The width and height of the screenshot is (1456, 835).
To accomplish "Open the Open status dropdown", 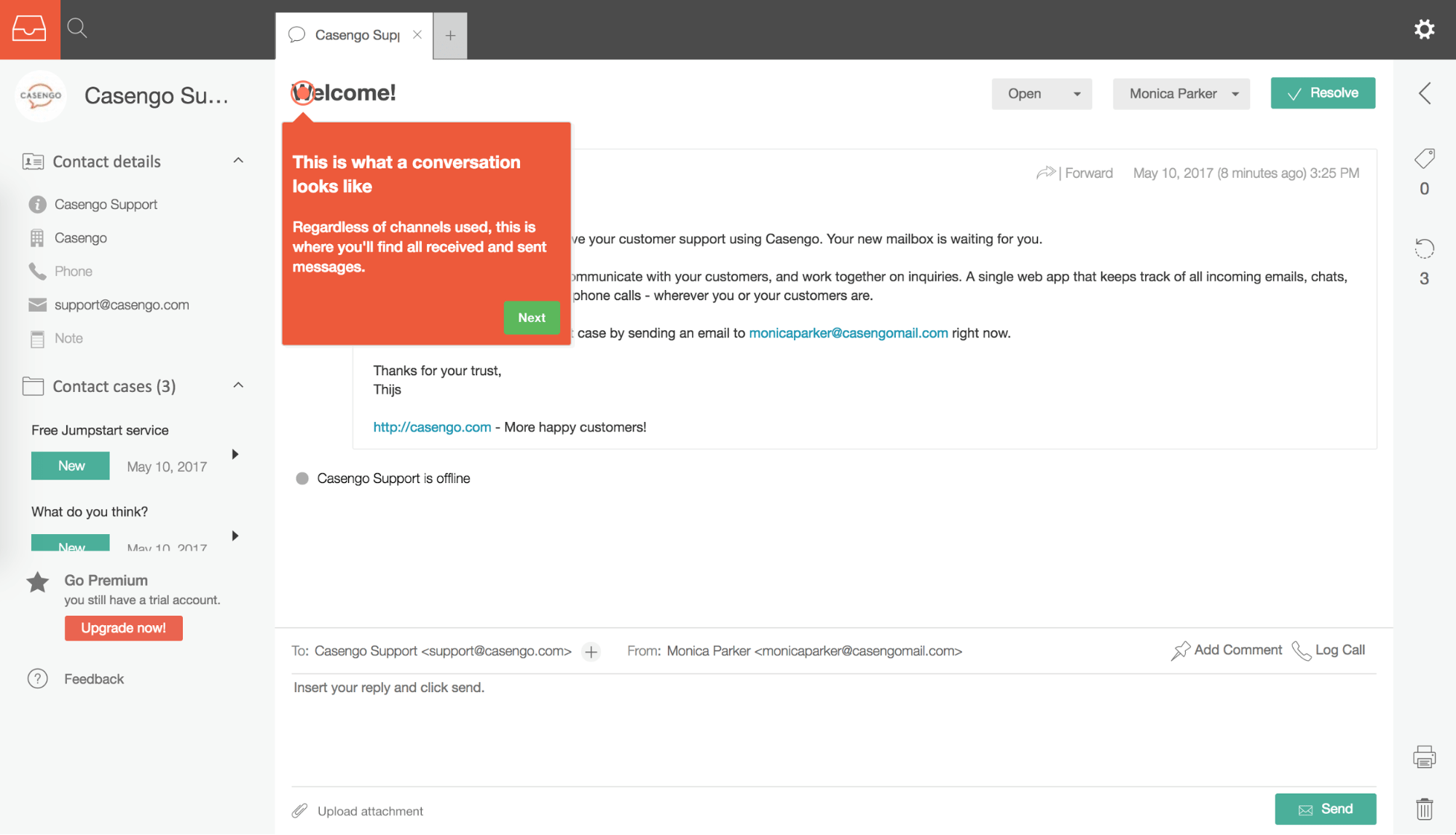I will [1042, 93].
